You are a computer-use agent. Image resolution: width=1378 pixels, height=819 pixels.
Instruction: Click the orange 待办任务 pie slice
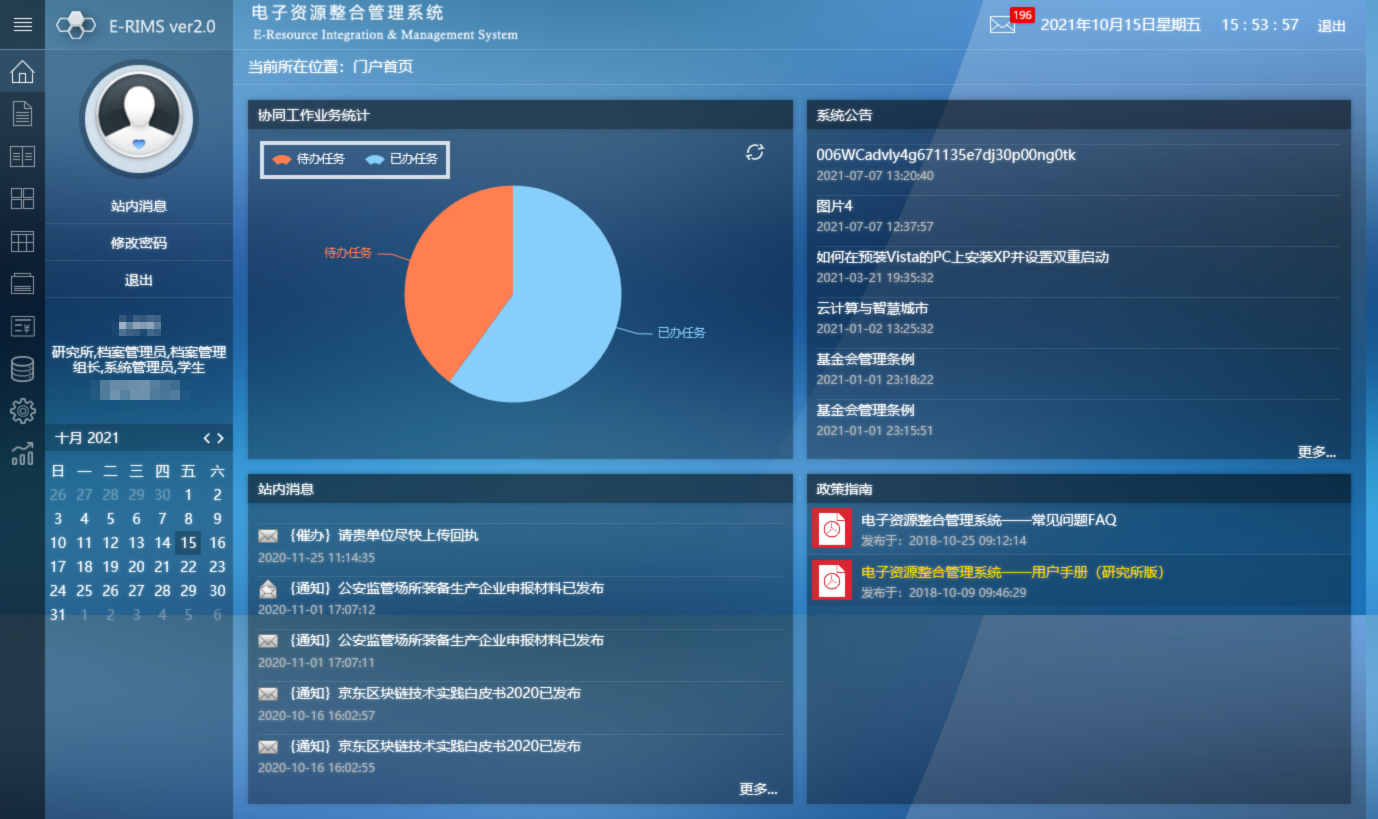pos(455,290)
